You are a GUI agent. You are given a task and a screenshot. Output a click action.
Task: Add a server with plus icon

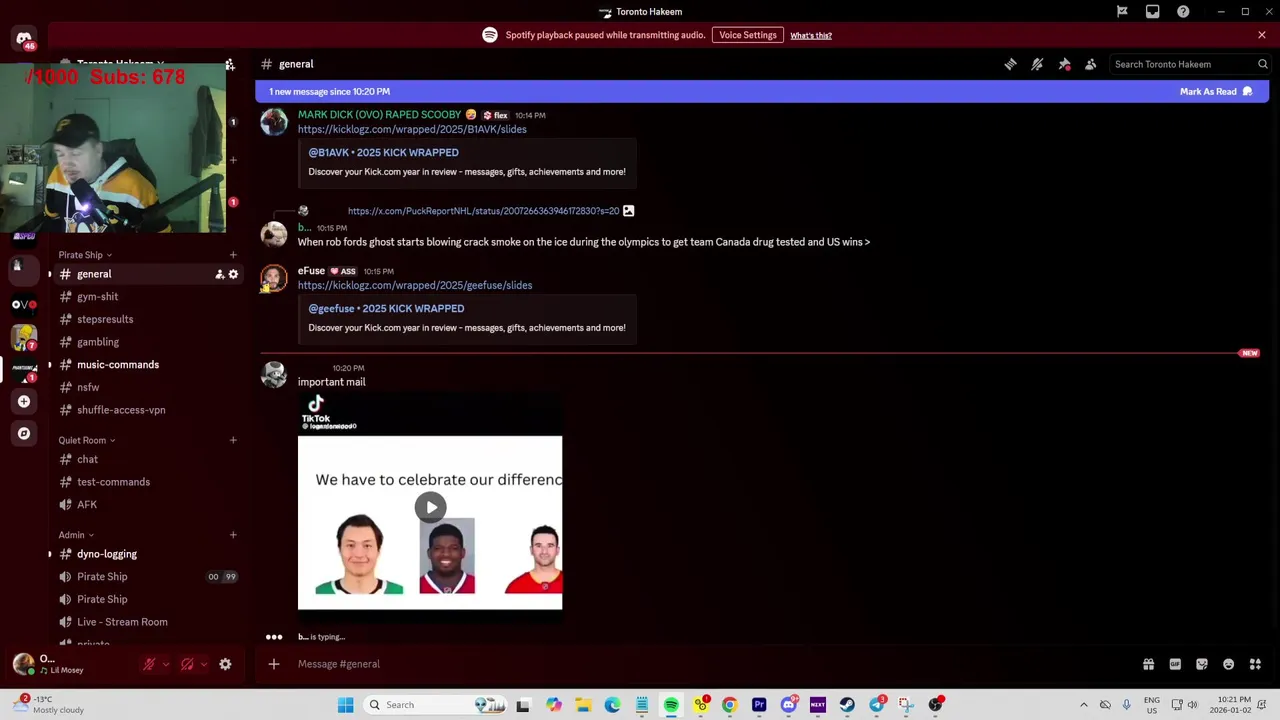(x=24, y=401)
